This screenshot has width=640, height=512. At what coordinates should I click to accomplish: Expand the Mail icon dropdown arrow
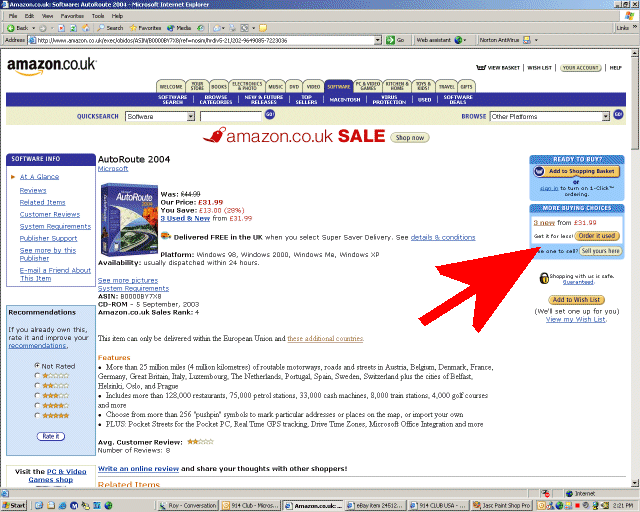[223, 28]
